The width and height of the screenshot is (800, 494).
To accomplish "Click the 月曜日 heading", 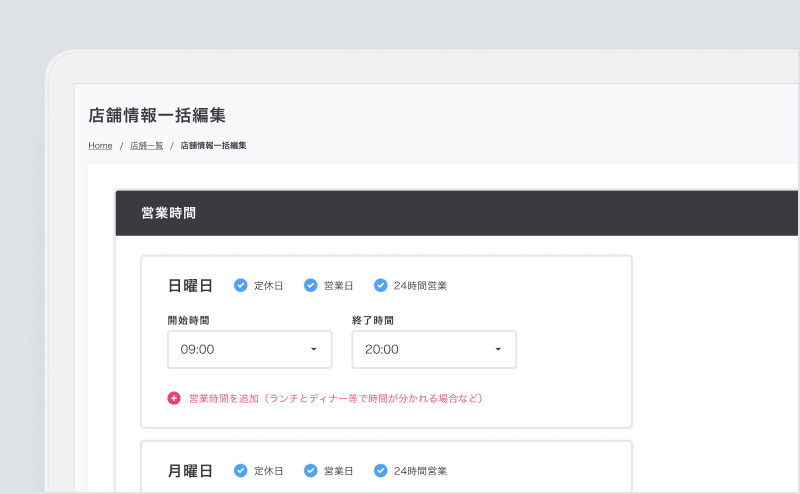I will [x=190, y=471].
